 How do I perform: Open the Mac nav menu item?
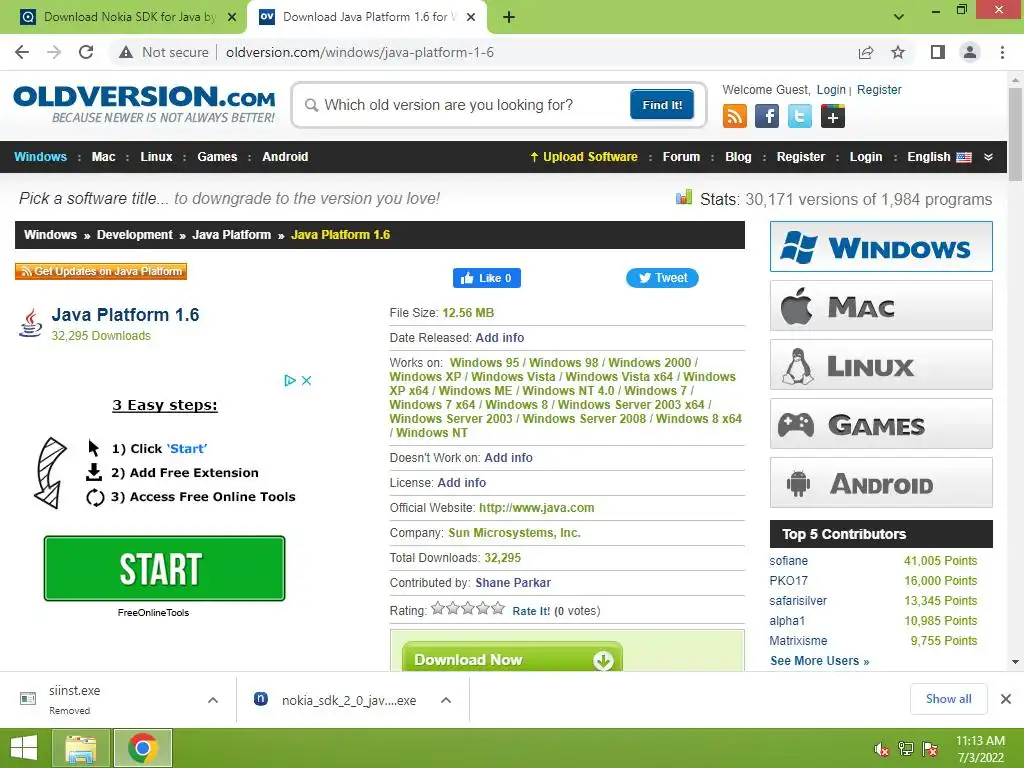(x=103, y=157)
